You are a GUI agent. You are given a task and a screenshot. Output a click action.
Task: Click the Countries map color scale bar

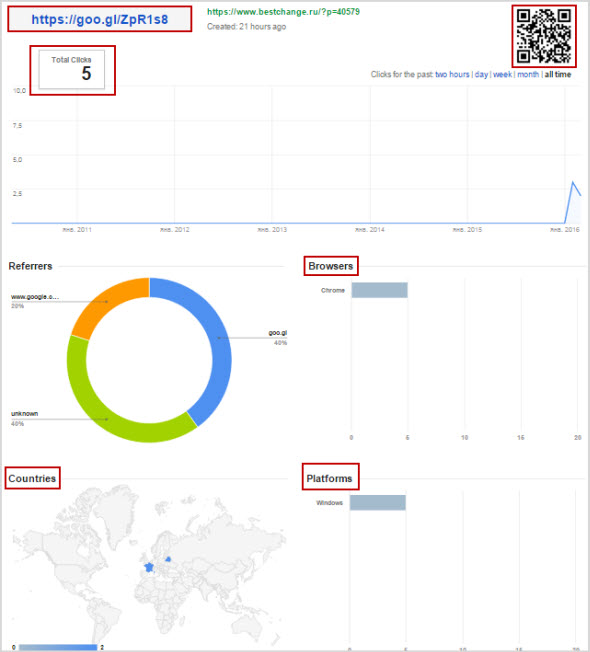click(x=58, y=647)
